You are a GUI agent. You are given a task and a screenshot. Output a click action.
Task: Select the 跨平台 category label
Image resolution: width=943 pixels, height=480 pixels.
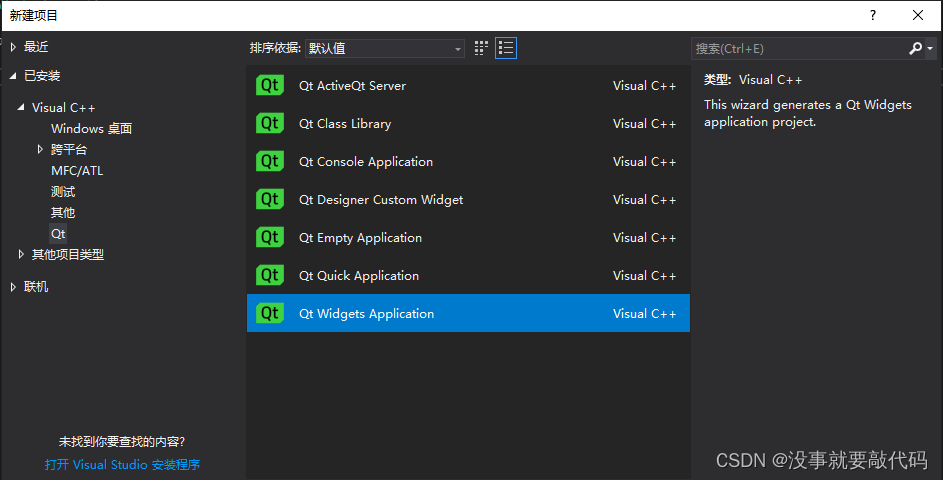point(69,149)
